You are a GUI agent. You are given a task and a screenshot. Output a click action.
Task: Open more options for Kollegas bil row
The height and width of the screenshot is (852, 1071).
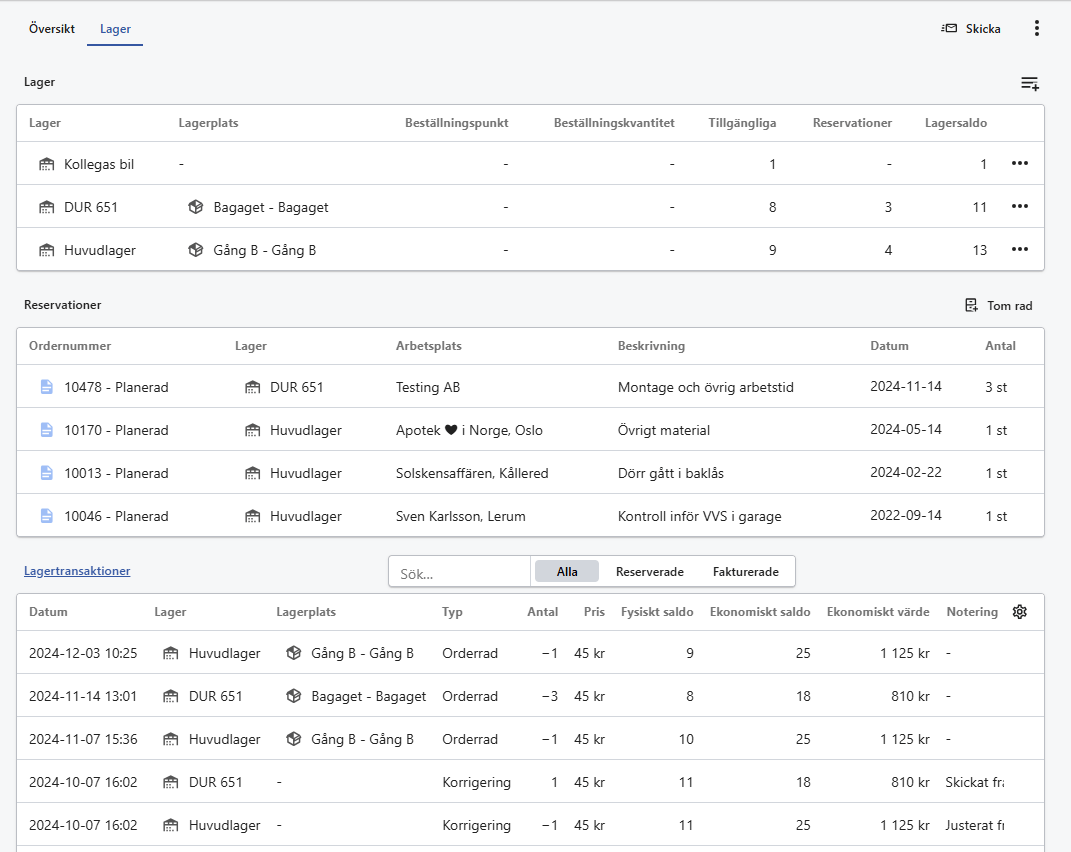(x=1019, y=164)
